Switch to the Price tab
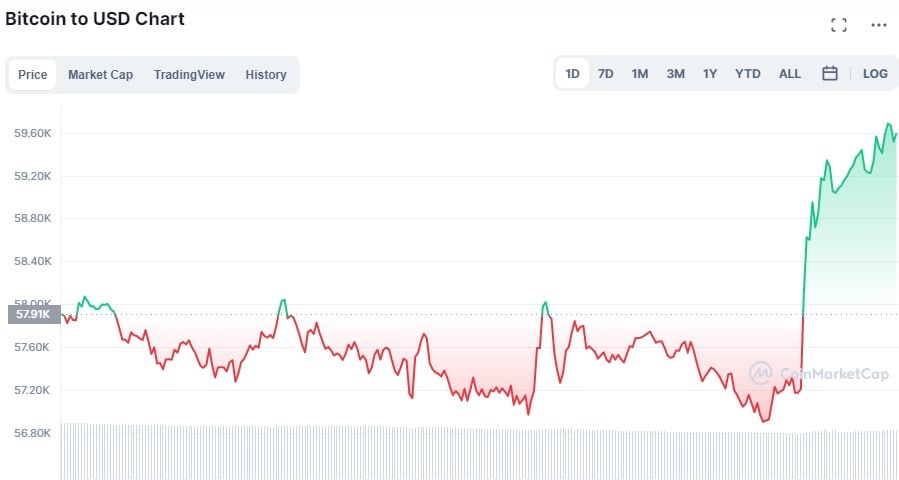899x480 pixels. 33,75
